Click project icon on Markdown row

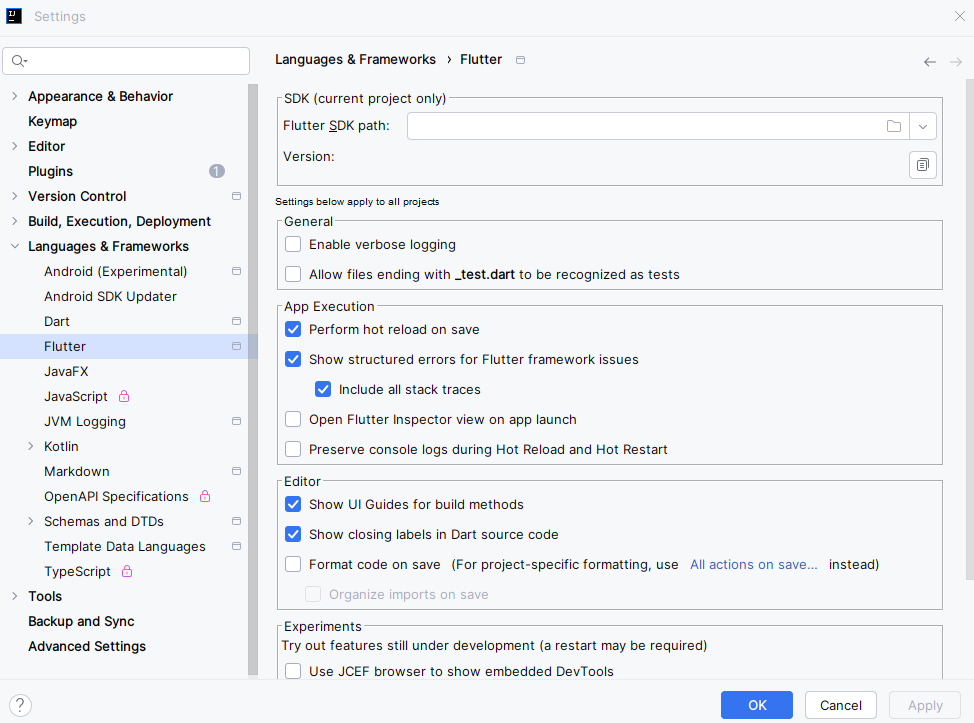tap(236, 471)
